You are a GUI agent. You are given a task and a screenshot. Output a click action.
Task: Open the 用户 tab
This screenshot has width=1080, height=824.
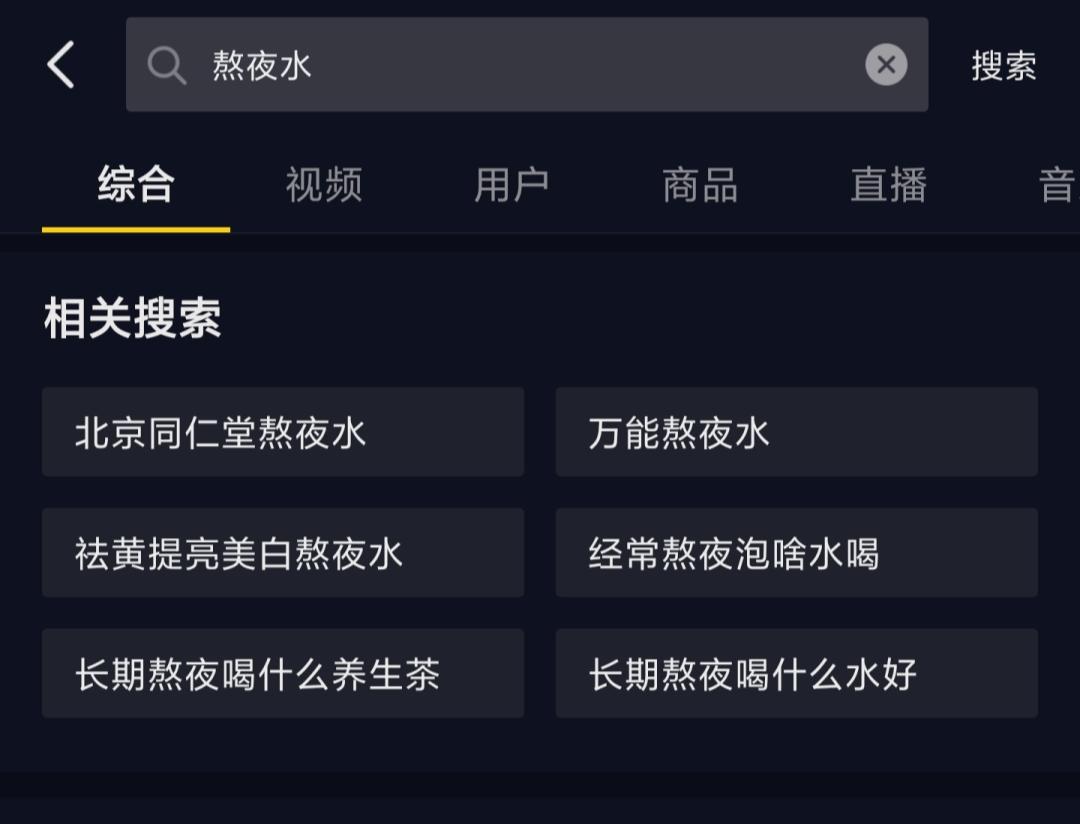tap(510, 186)
